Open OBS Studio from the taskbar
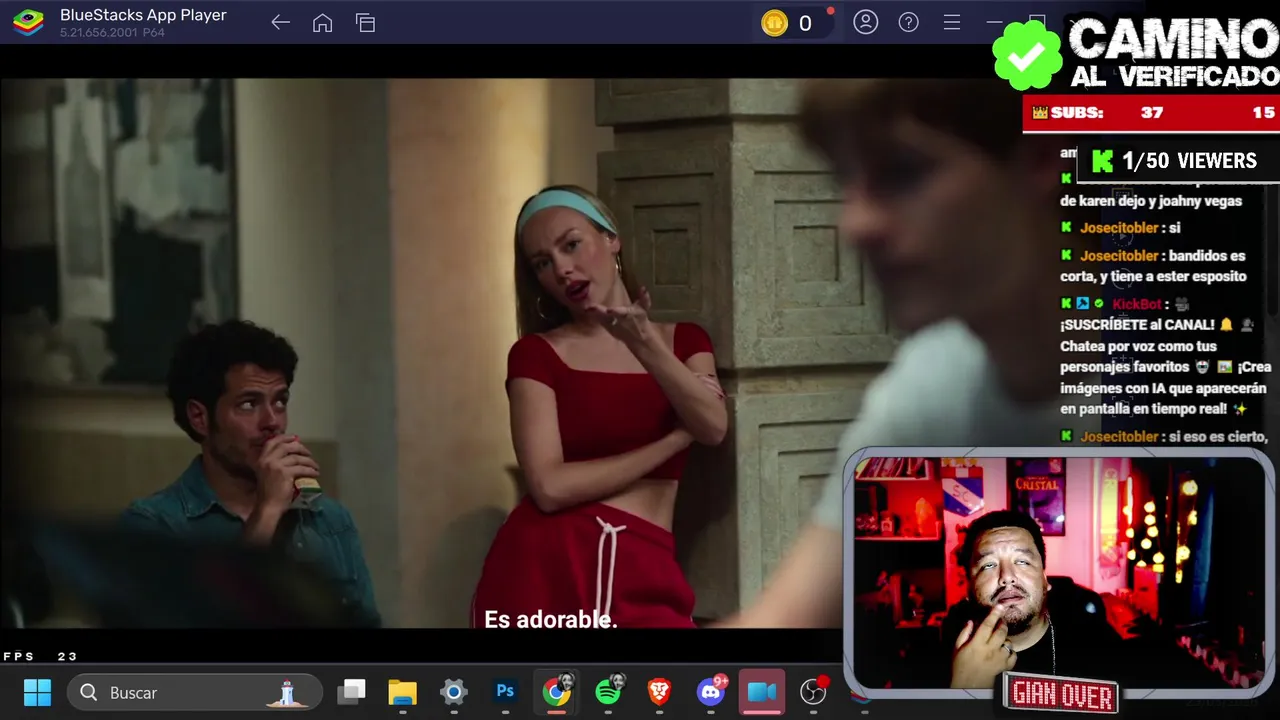This screenshot has width=1280, height=720. click(814, 691)
